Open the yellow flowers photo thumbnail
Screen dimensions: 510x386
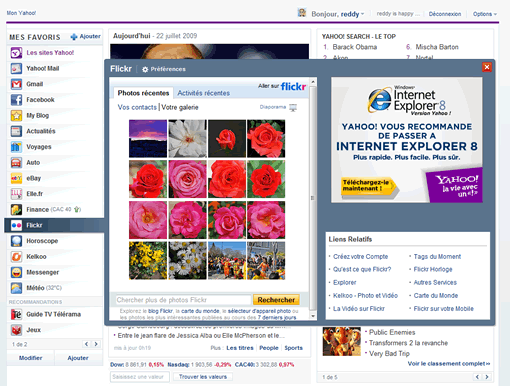(148, 260)
